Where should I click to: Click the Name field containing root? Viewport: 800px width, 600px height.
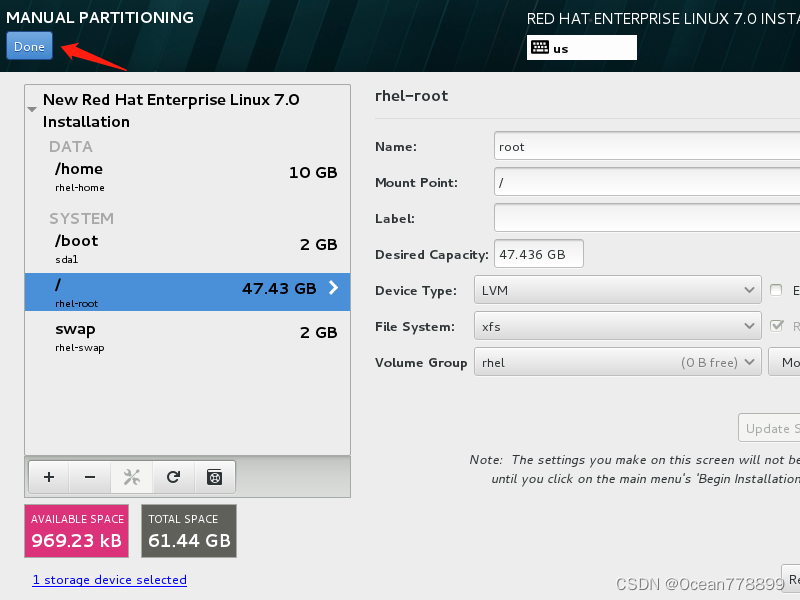click(x=647, y=146)
